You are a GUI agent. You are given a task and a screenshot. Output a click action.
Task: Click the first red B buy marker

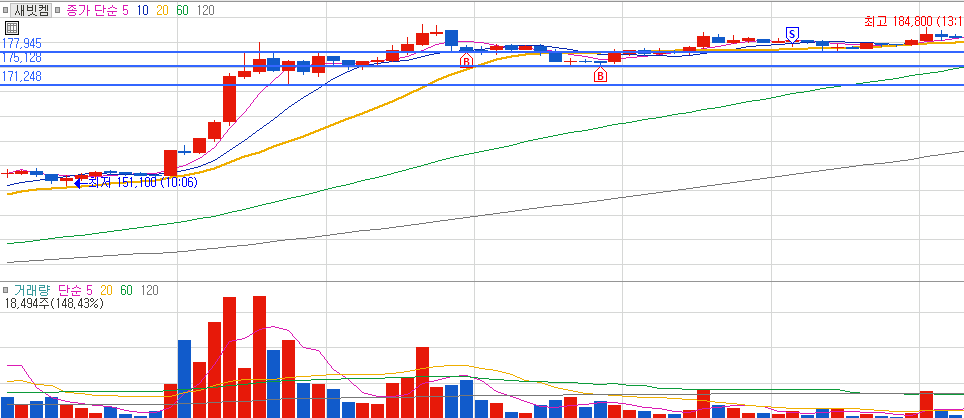click(x=466, y=61)
